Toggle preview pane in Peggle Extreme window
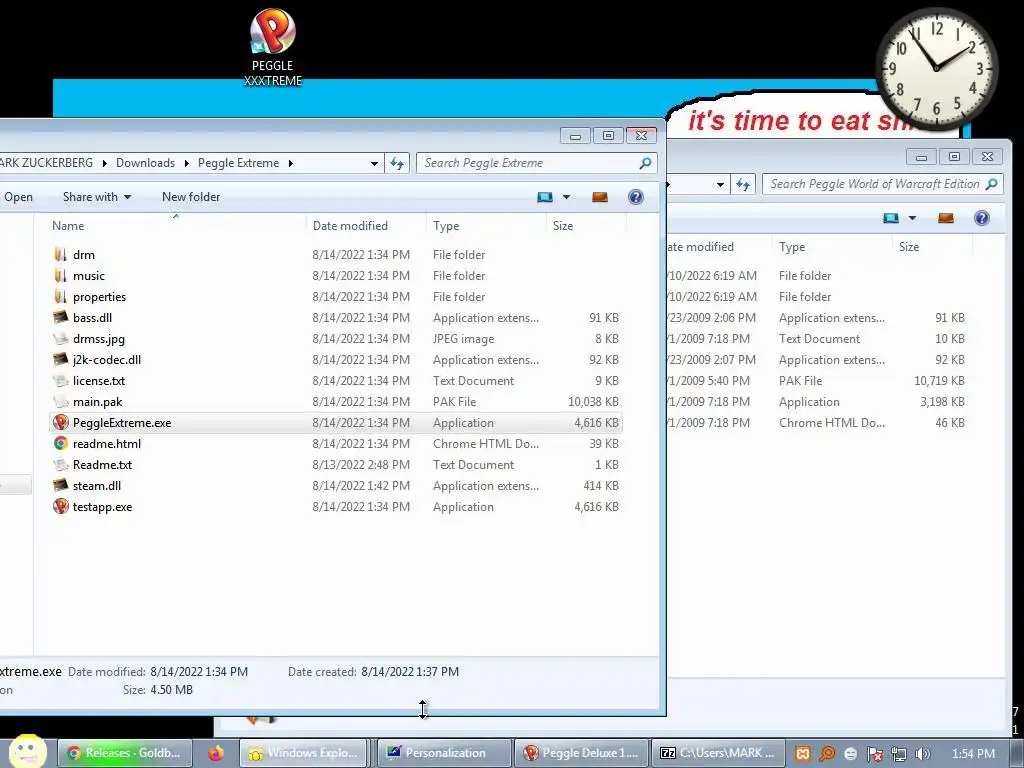The image size is (1024, 768). (600, 197)
